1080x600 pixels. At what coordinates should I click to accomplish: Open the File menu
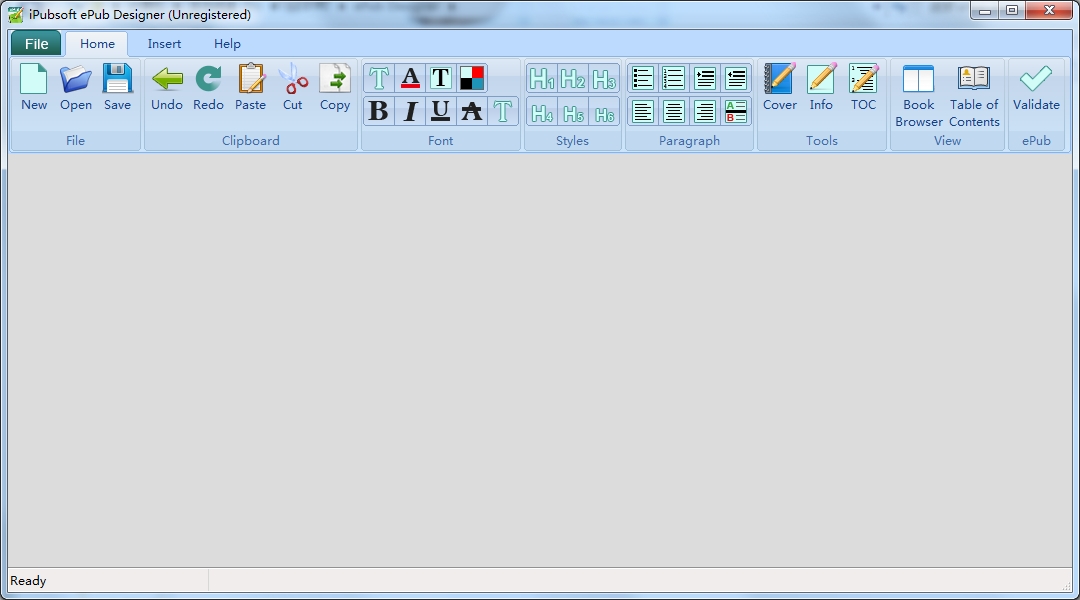click(x=37, y=44)
